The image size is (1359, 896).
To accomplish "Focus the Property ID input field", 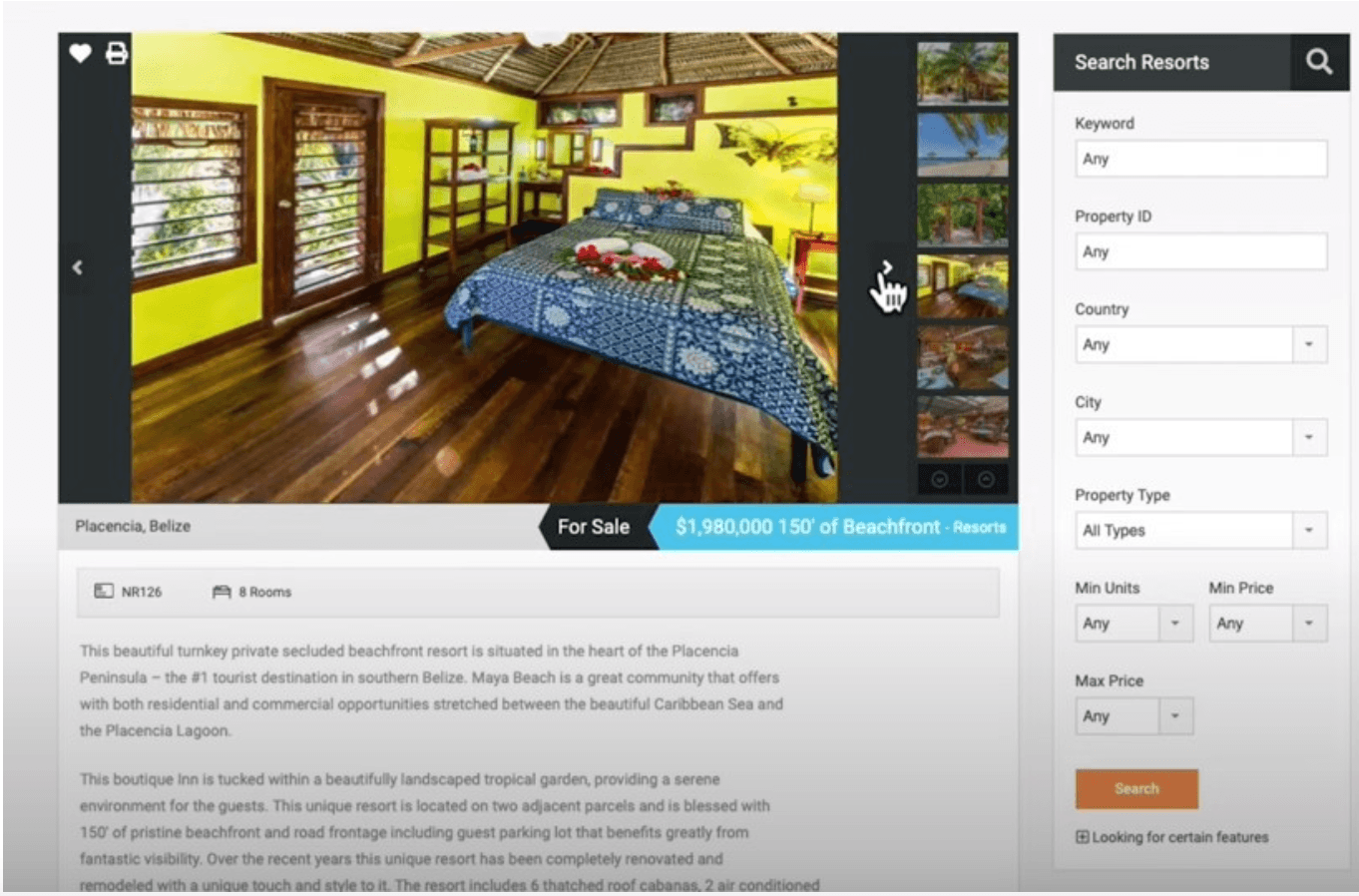I will point(1201,251).
